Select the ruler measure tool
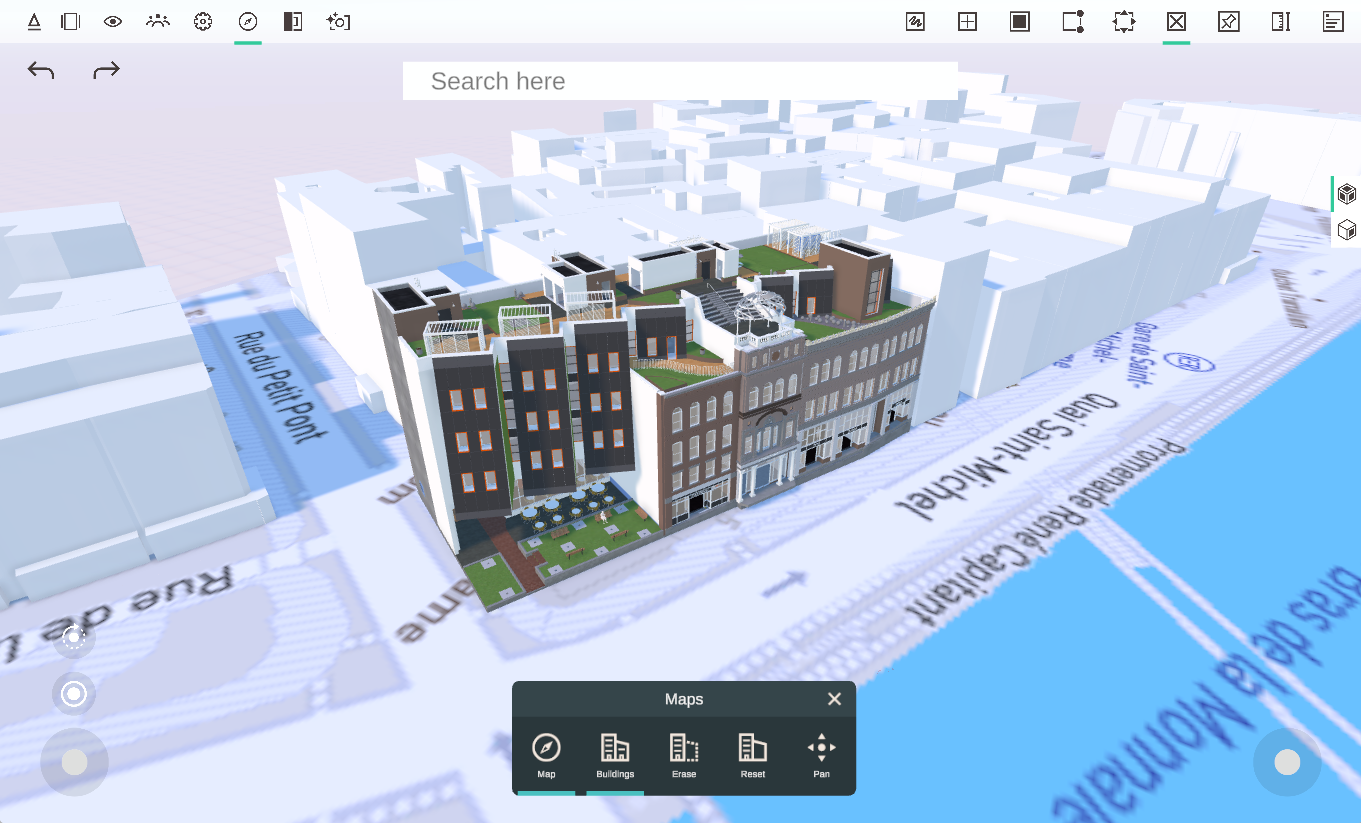 coord(1281,21)
